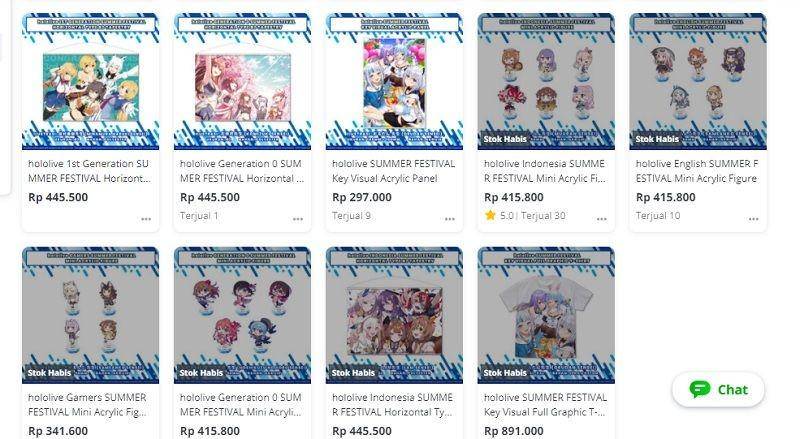This screenshot has width=800, height=439.
Task: View hololive Indonesia mini acrylic figure image
Action: pyautogui.click(x=546, y=81)
